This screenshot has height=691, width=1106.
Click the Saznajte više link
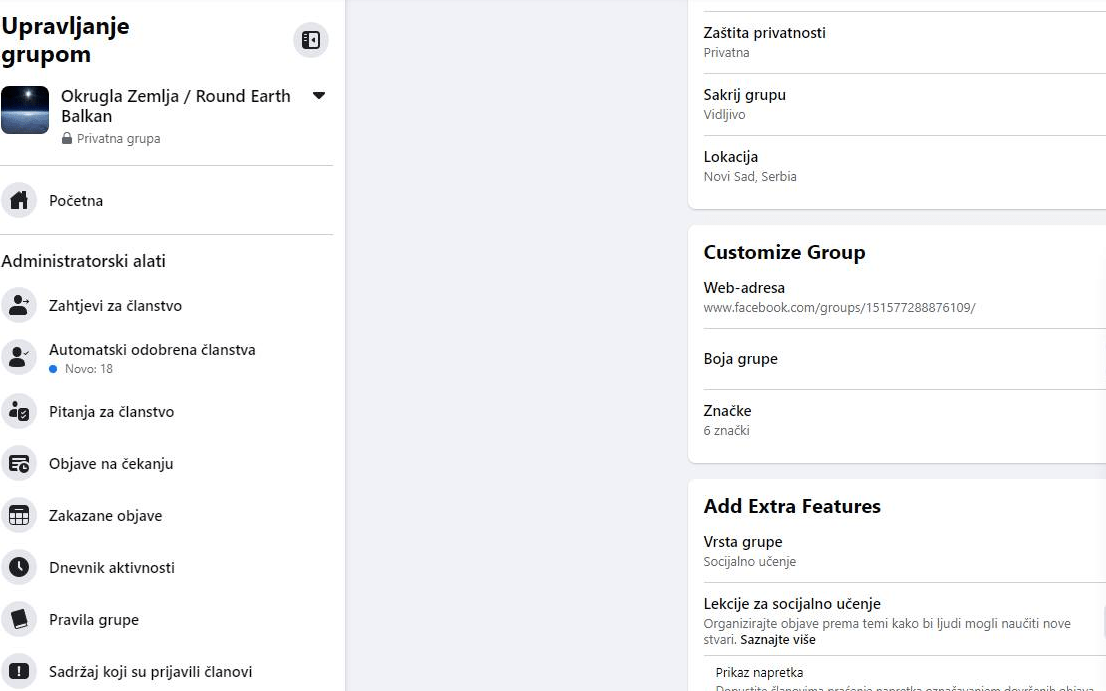pyautogui.click(x=778, y=640)
